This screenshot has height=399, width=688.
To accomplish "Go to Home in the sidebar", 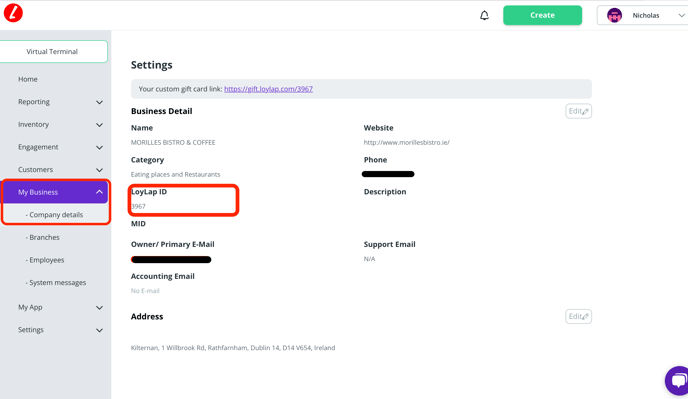I will coord(28,79).
